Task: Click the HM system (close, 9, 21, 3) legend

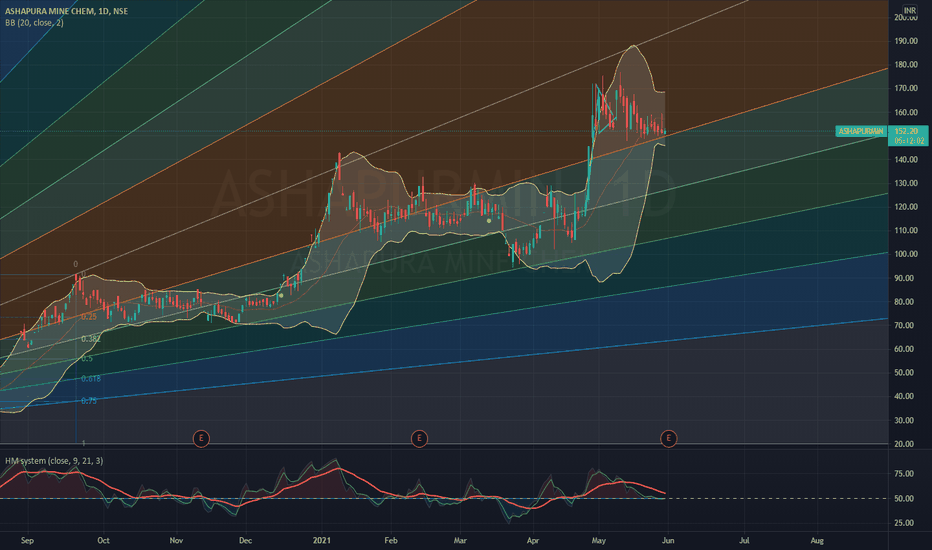Action: 54,461
